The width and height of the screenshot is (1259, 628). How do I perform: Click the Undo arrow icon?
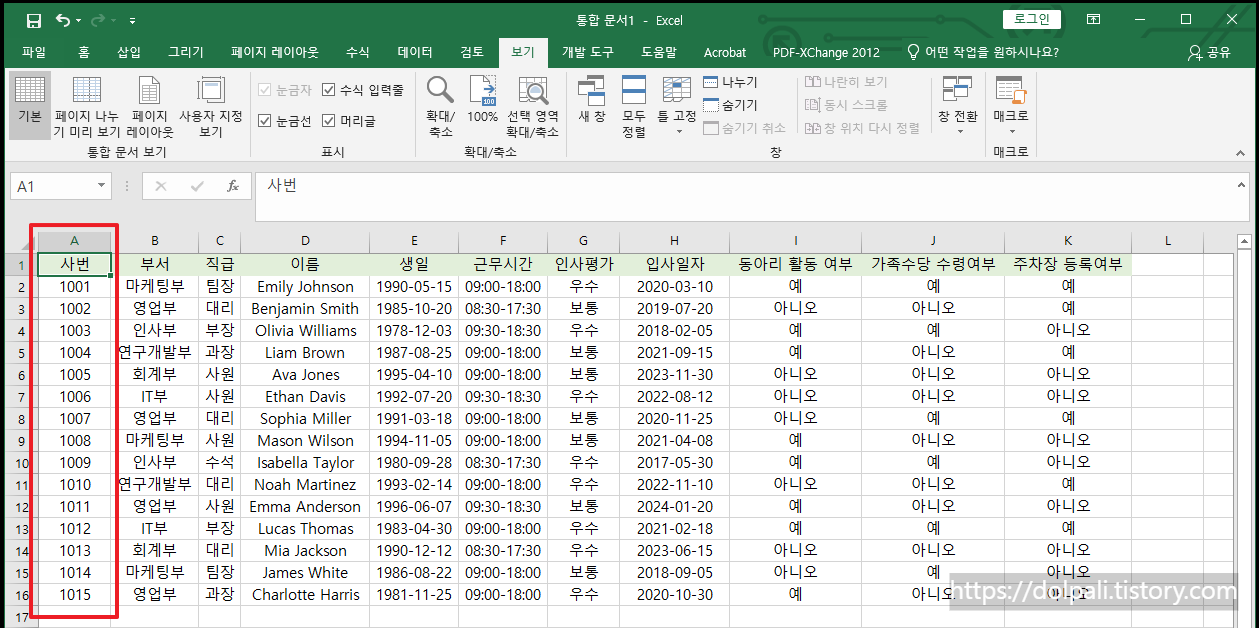[63, 20]
